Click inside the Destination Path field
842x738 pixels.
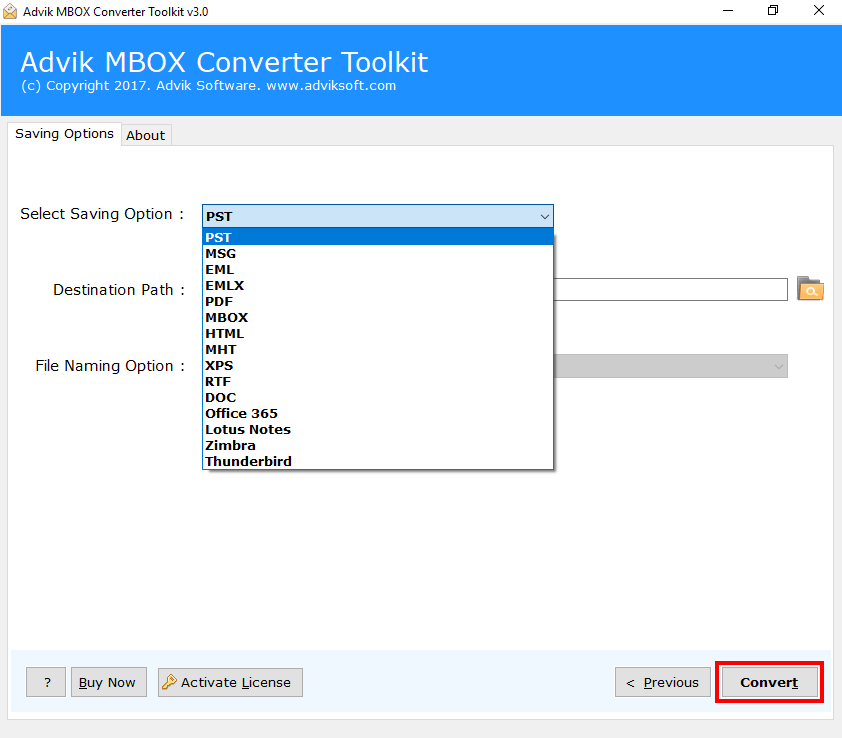(670, 289)
